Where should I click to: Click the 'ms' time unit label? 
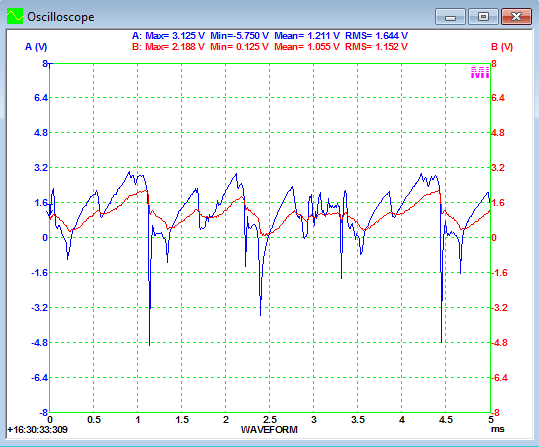(497, 429)
